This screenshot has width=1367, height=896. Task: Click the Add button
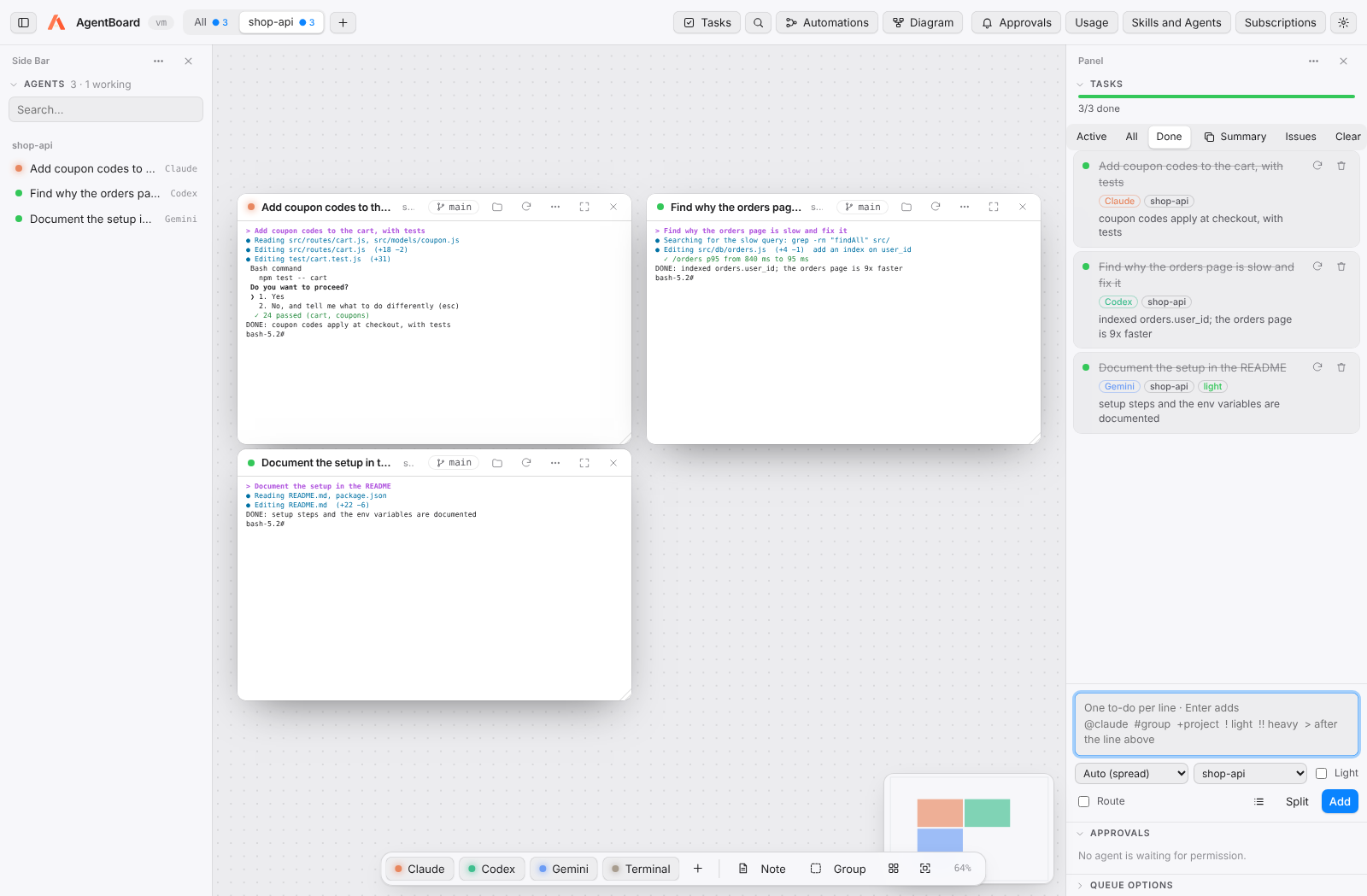[1340, 801]
